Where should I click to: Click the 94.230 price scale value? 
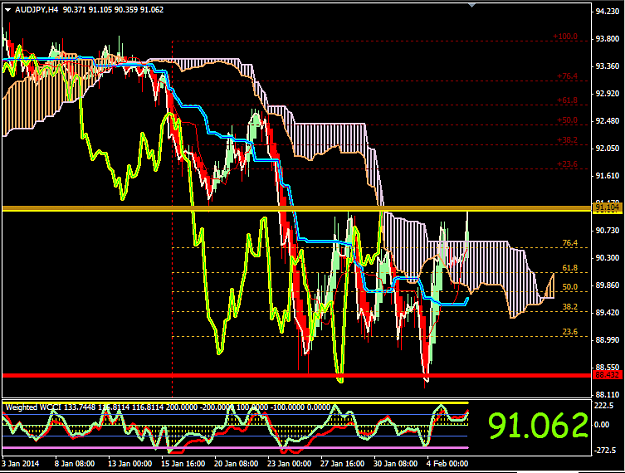pyautogui.click(x=607, y=12)
